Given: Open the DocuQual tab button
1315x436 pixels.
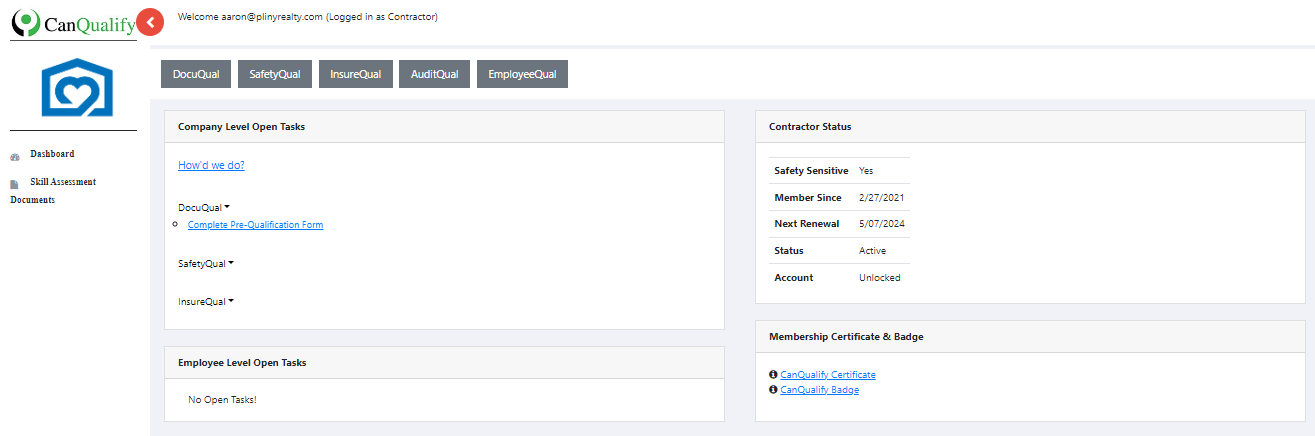Looking at the screenshot, I should (x=196, y=74).
